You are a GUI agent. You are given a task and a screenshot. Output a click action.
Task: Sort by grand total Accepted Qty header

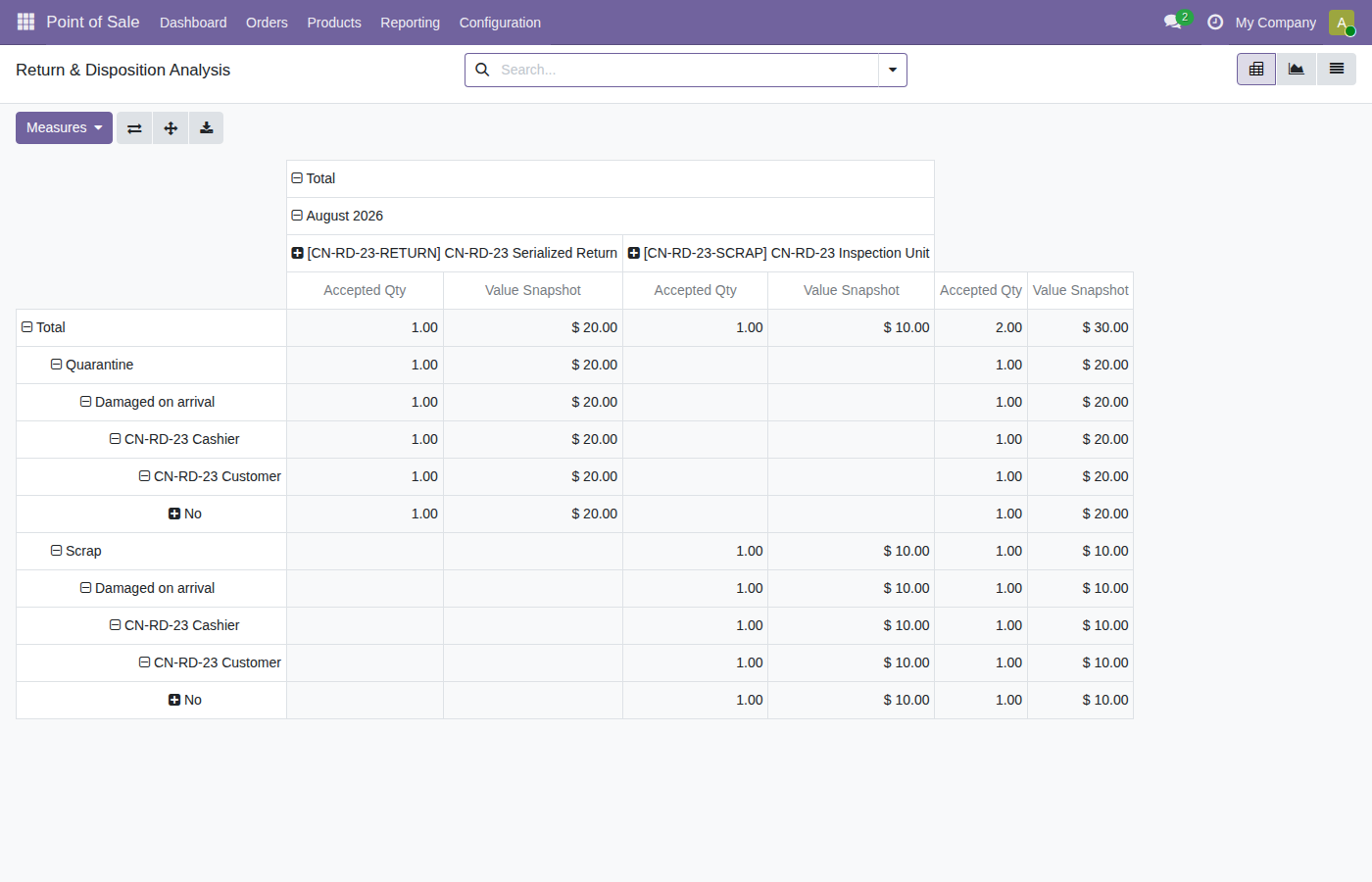981,290
